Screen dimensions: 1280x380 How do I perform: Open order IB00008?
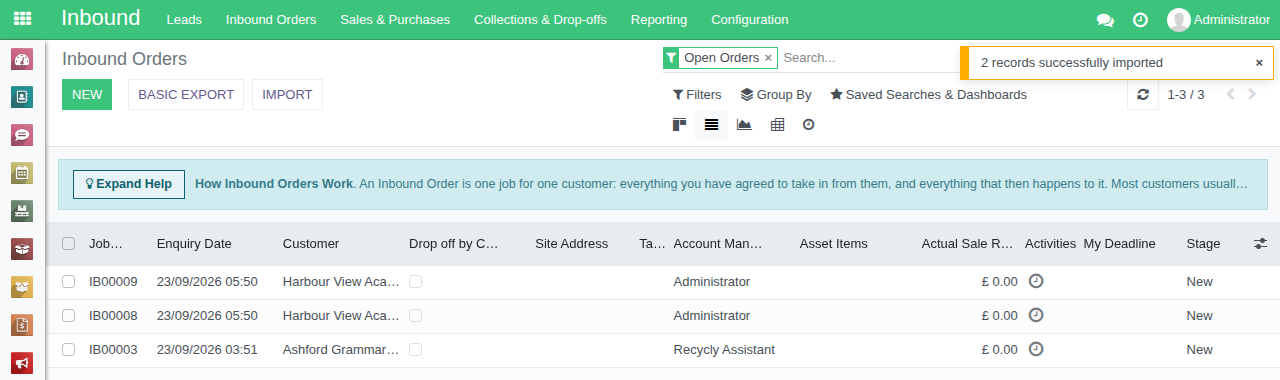[113, 316]
